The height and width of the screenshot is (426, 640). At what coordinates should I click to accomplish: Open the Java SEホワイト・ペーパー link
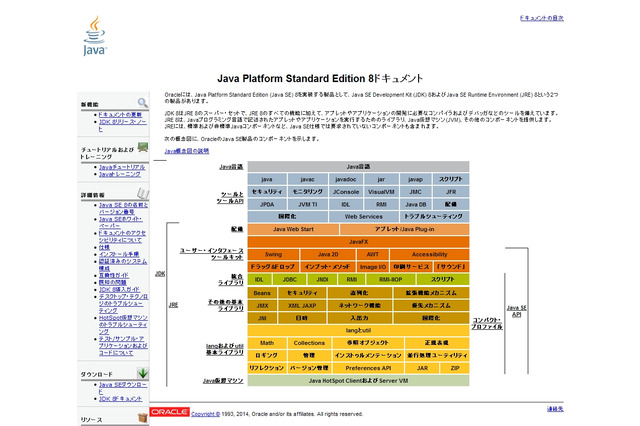[x=120, y=222]
